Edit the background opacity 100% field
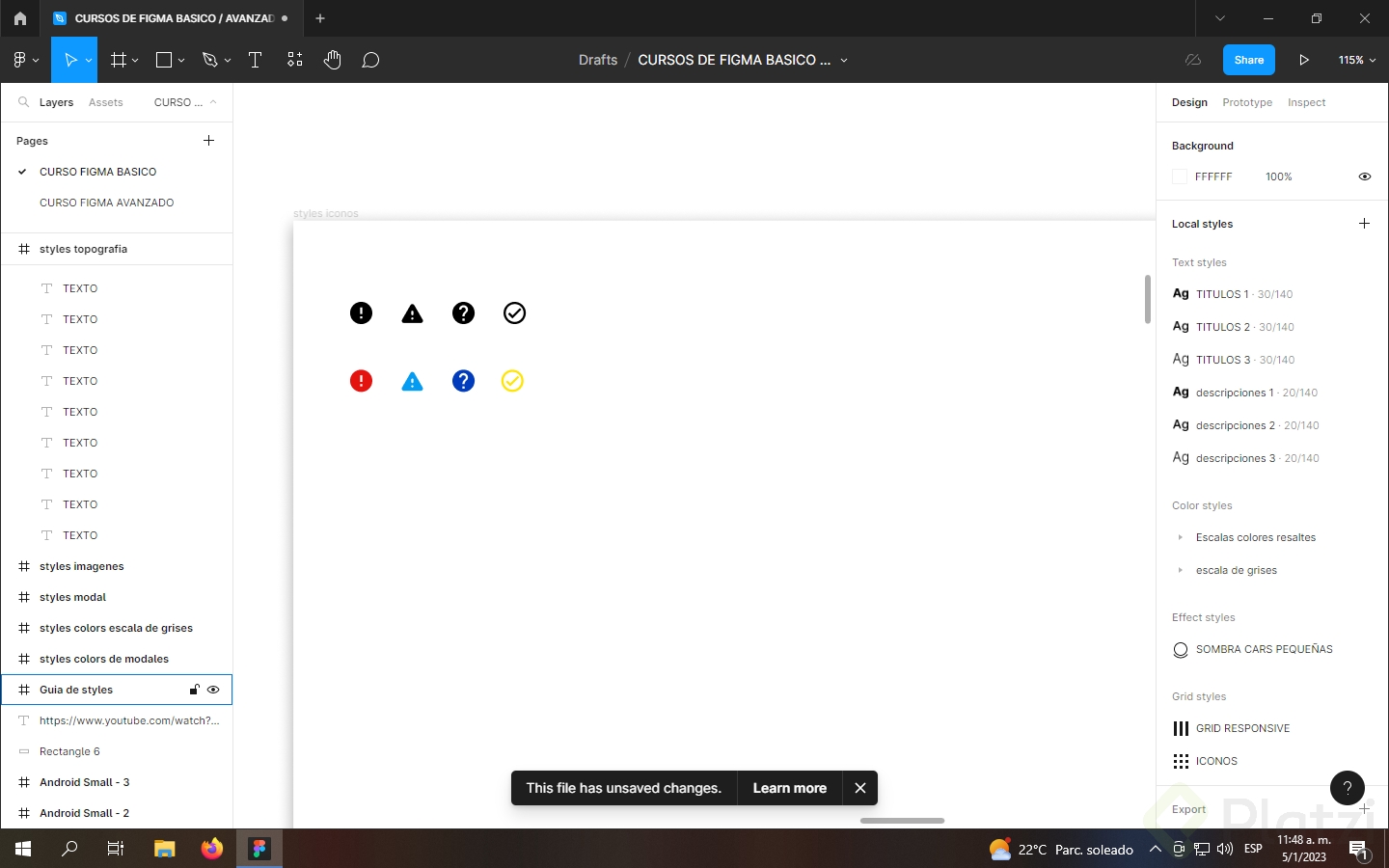This screenshot has width=1389, height=868. [x=1279, y=176]
